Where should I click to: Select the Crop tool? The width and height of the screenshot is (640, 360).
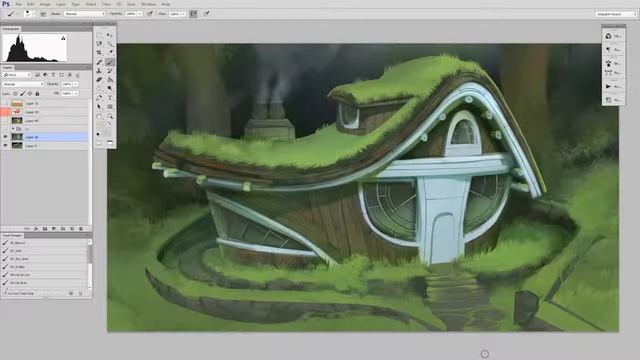(x=99, y=53)
